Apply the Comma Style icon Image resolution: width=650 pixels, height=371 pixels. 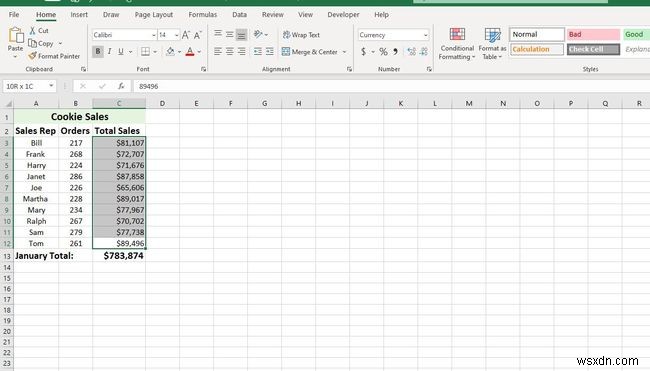[x=395, y=51]
